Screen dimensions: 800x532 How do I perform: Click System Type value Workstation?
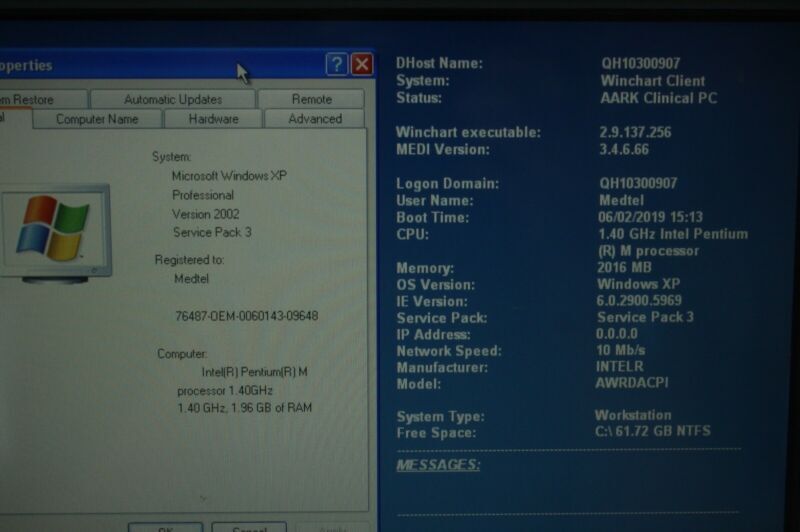point(633,415)
